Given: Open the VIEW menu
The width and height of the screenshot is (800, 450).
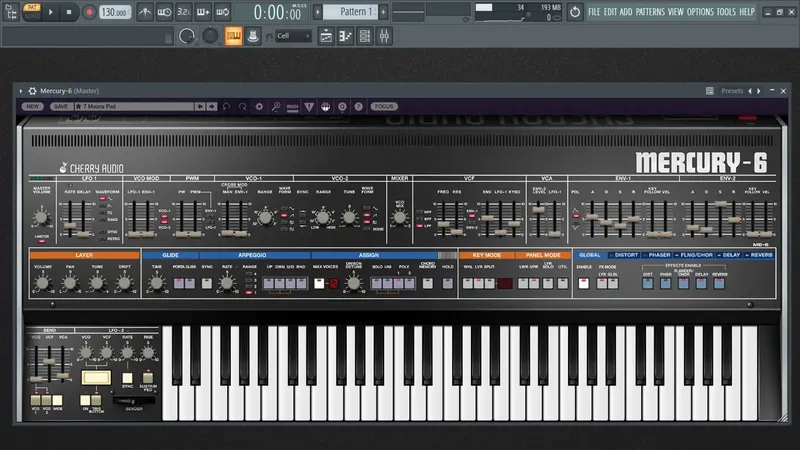Looking at the screenshot, I should click(676, 12).
